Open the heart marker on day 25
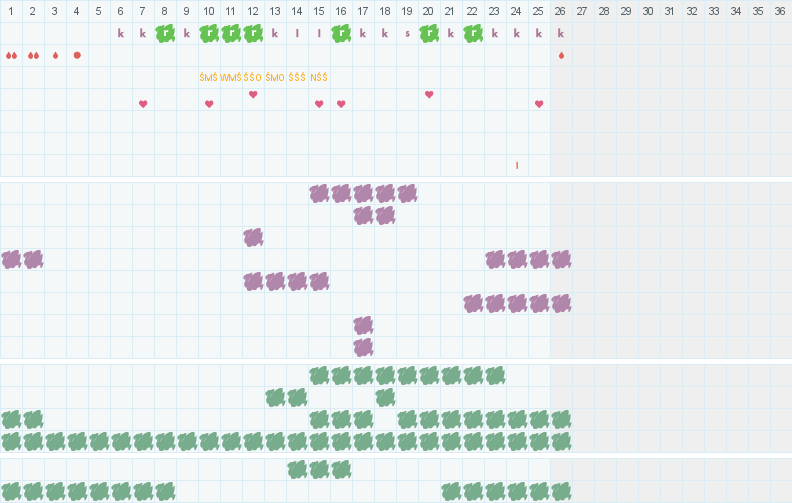 coord(539,104)
